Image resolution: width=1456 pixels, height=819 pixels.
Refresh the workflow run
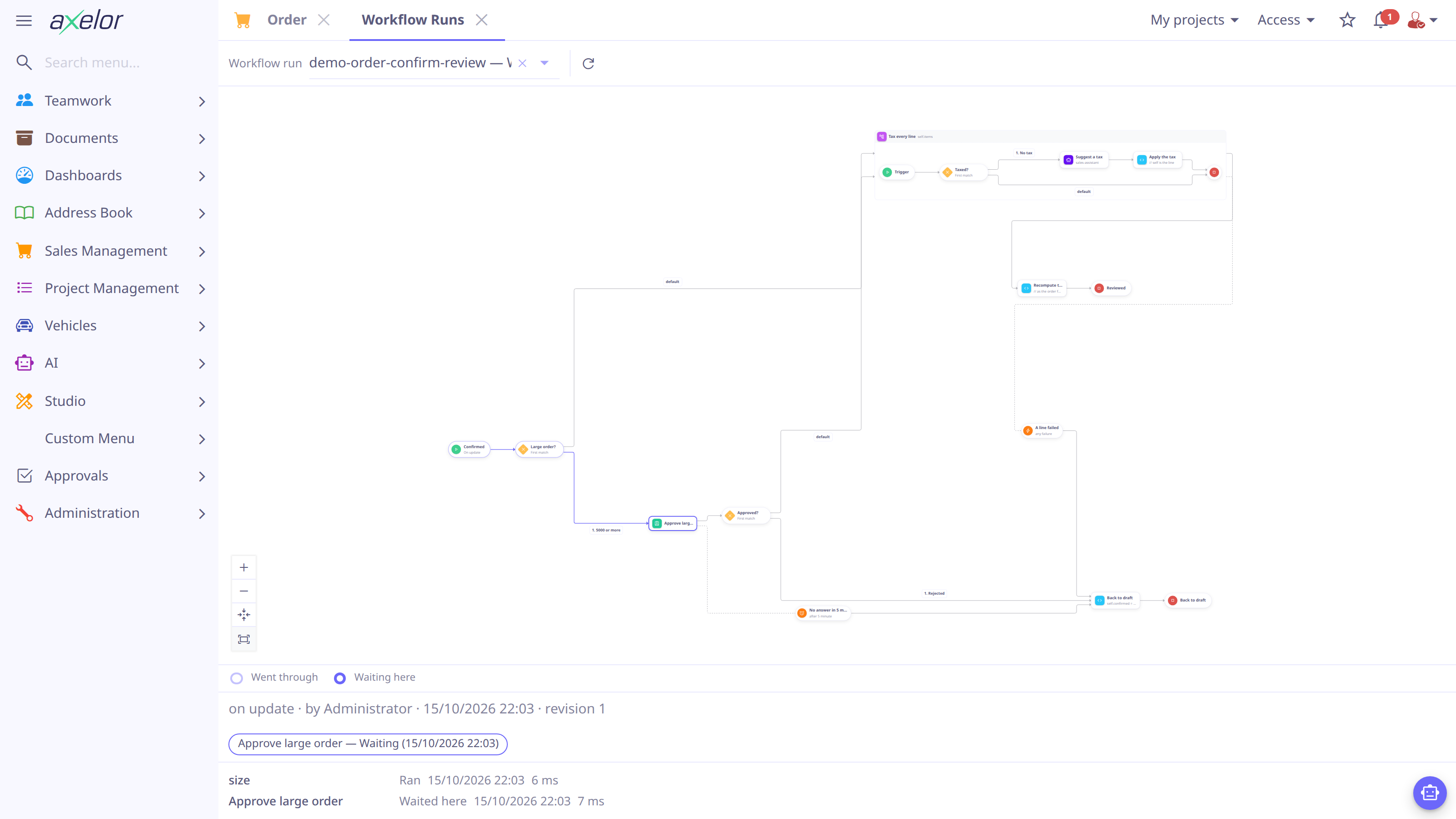588,63
